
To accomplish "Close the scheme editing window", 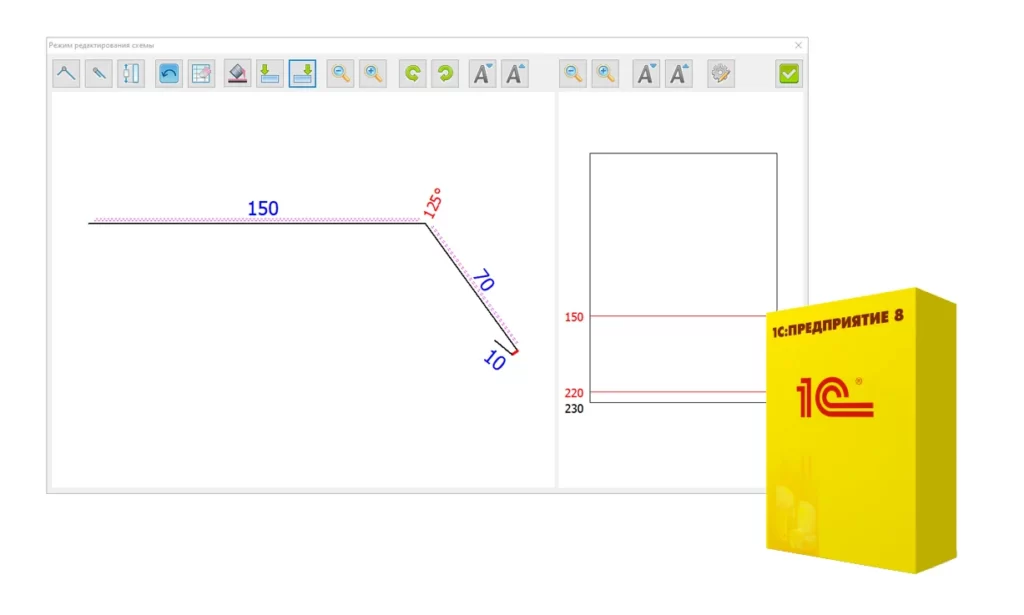I will 798,45.
